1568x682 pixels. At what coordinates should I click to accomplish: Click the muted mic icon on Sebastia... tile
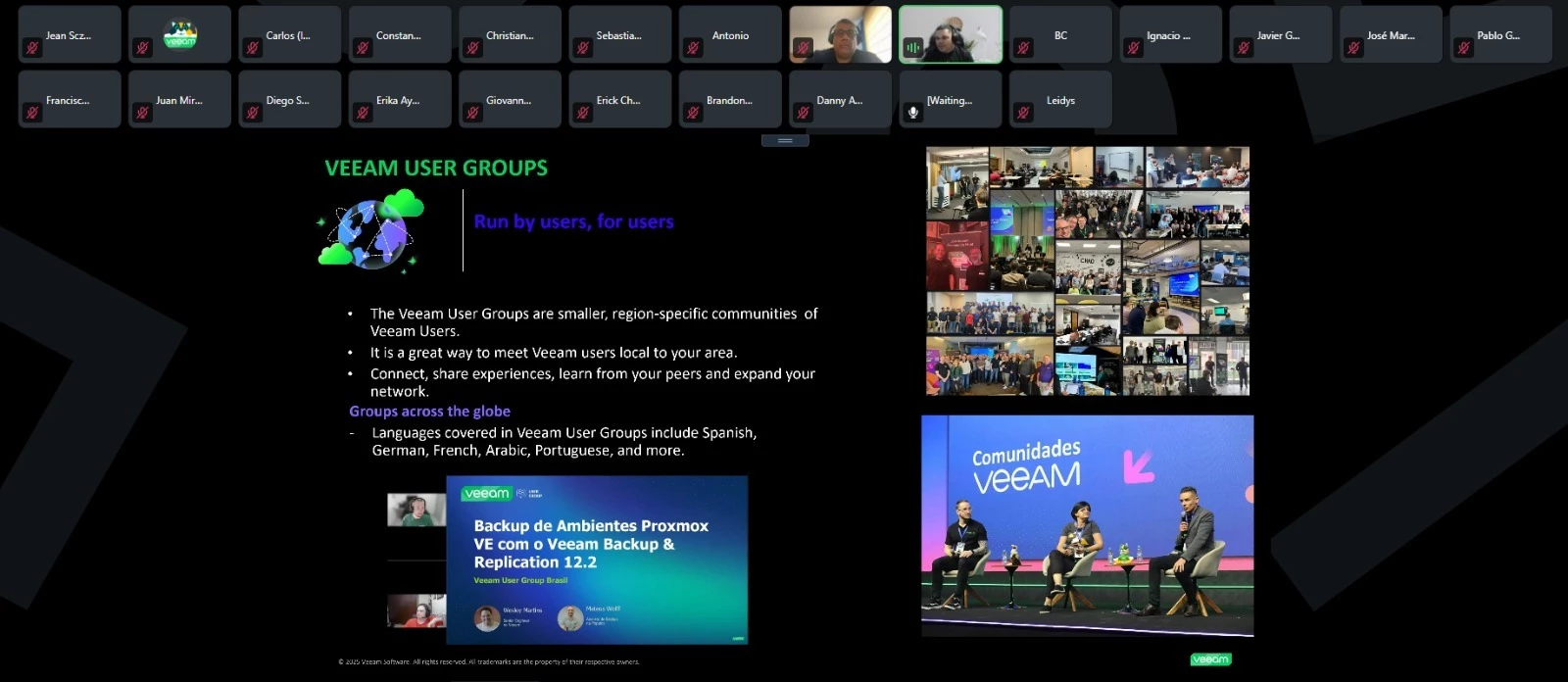pyautogui.click(x=583, y=48)
